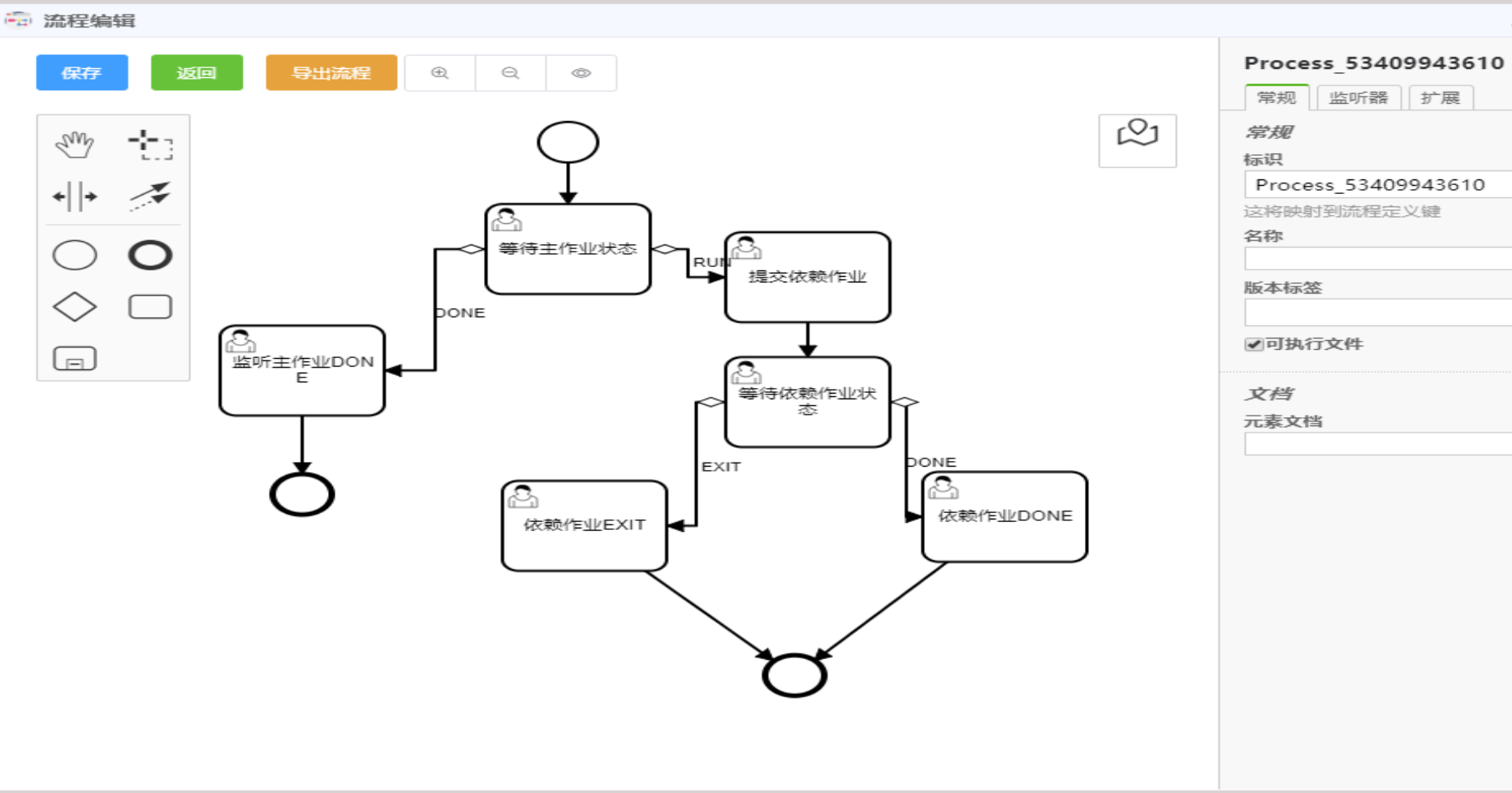Viewport: 1512px width, 793px height.
Task: Select the bottom end event joining both branches
Action: click(795, 675)
